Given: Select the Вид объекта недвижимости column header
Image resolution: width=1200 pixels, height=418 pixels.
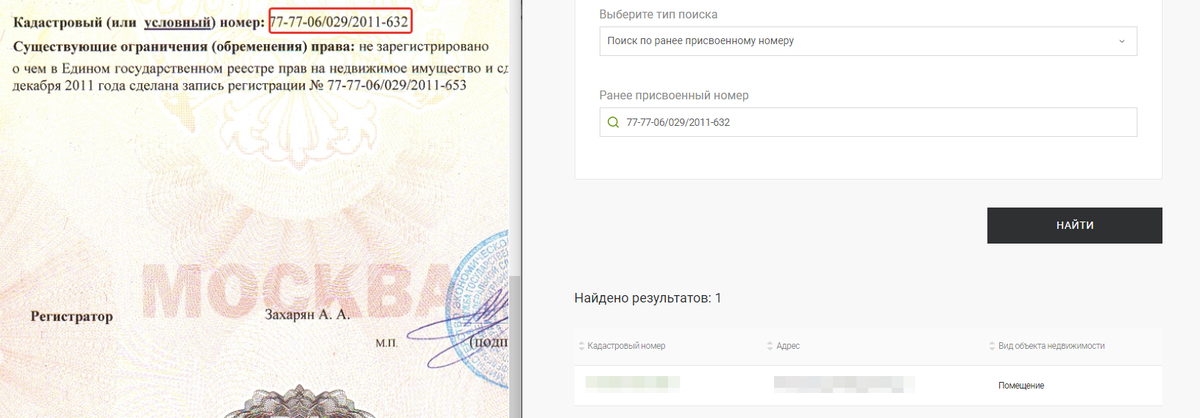Looking at the screenshot, I should coord(1051,346).
